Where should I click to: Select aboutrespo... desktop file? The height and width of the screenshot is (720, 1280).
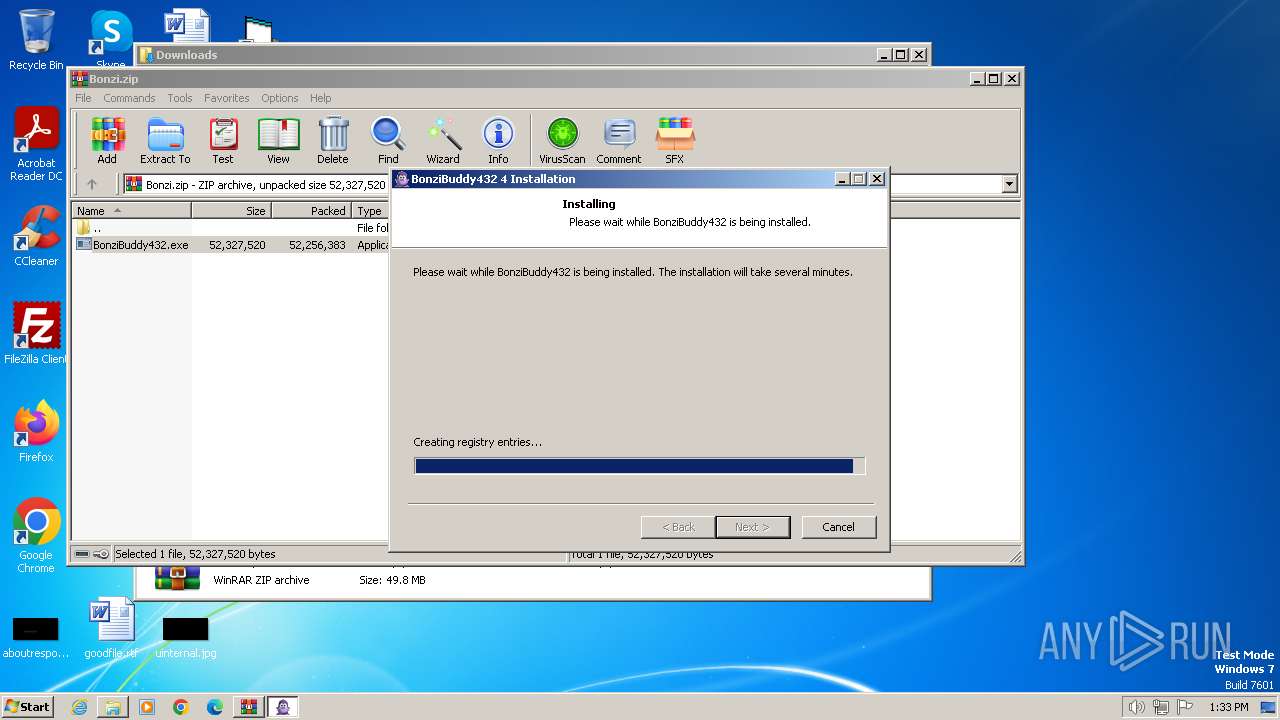click(x=36, y=636)
